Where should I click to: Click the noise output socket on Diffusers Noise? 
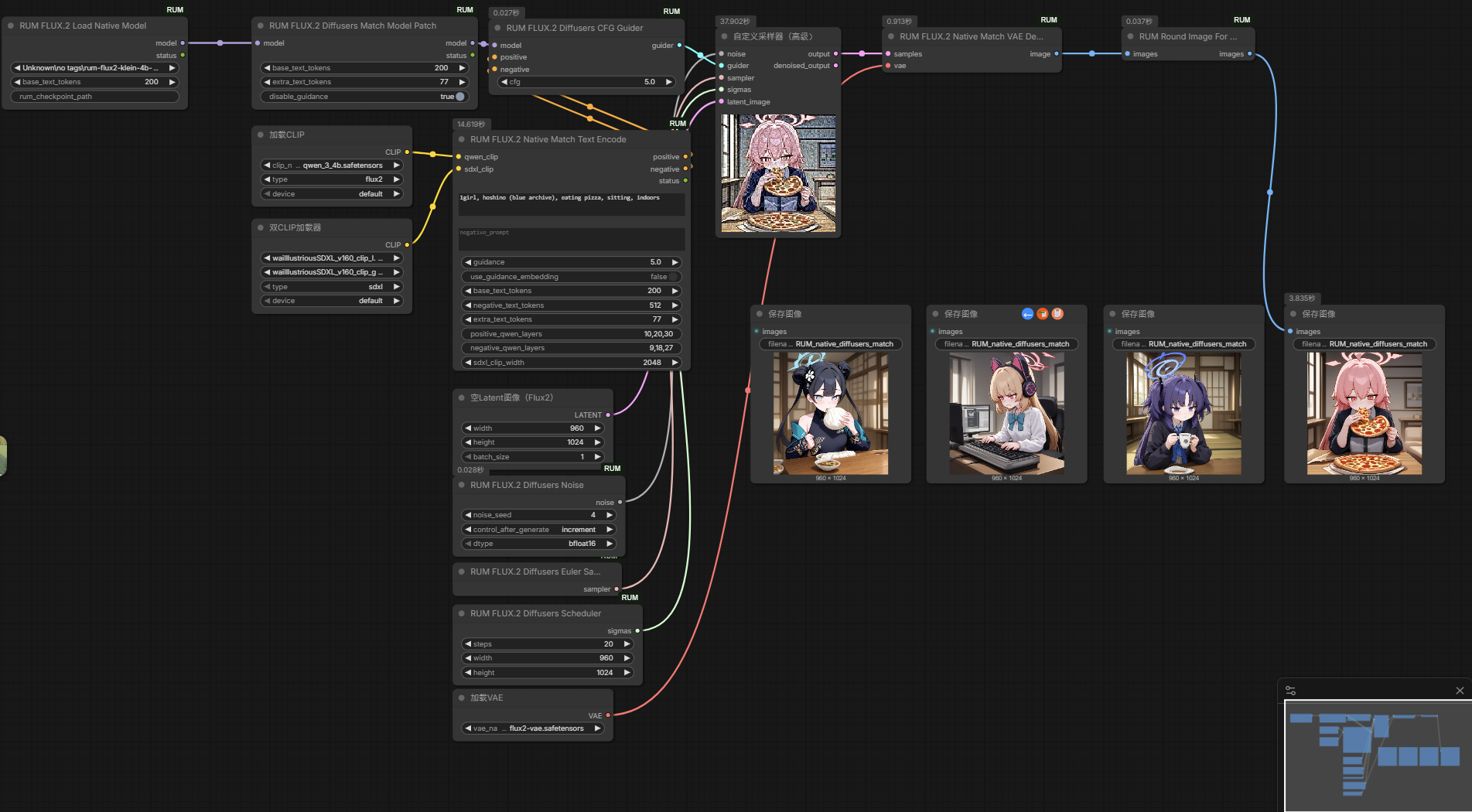coord(620,503)
